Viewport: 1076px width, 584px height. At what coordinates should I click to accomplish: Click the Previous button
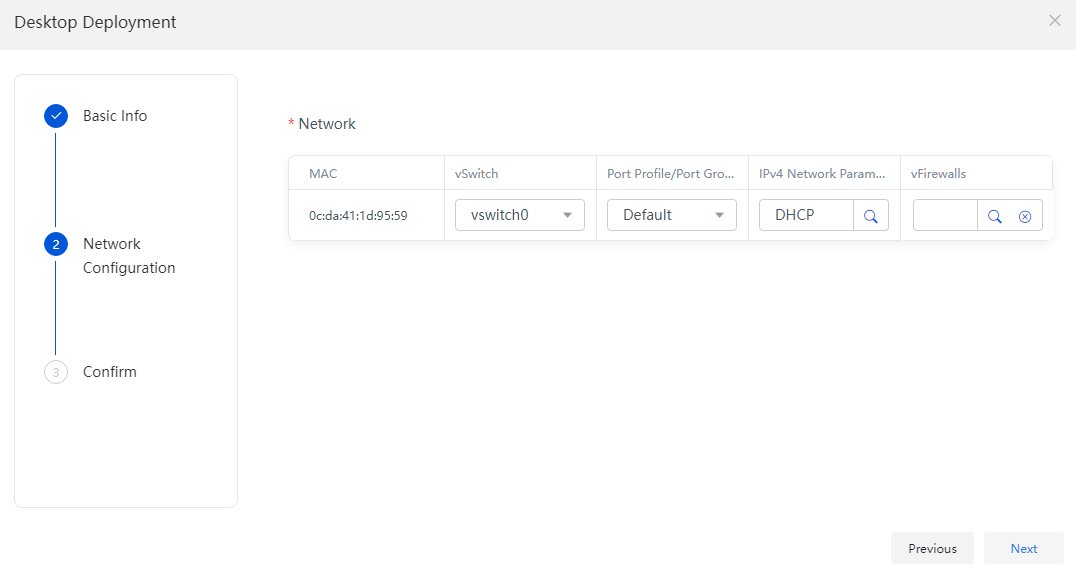coord(932,548)
